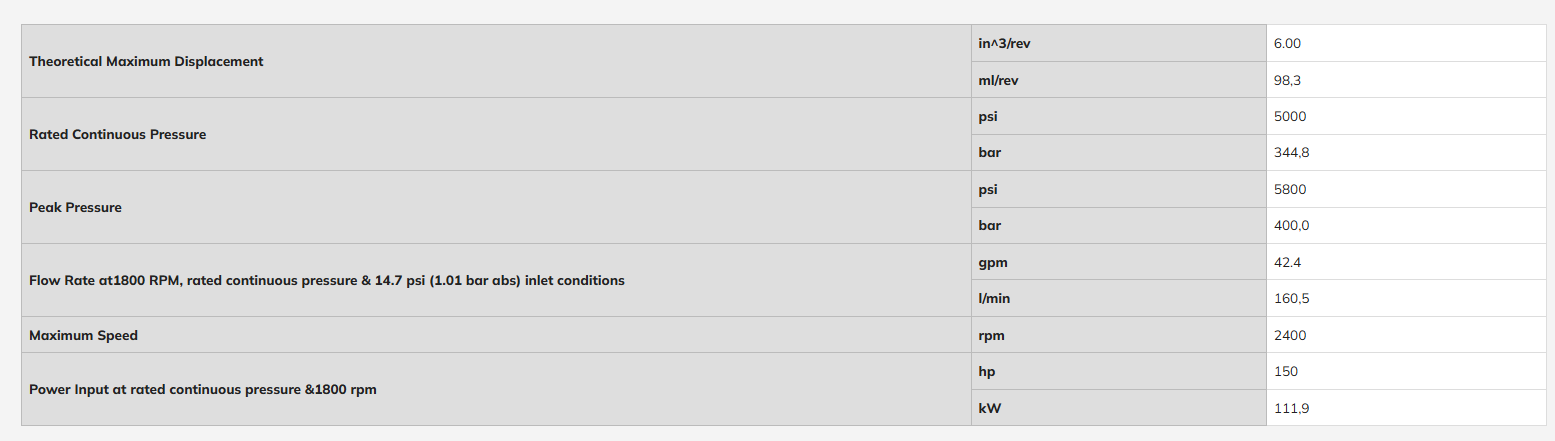Screen dimensions: 1555x441
Task: Click the 400,0 bar value
Action: [x=1291, y=226]
